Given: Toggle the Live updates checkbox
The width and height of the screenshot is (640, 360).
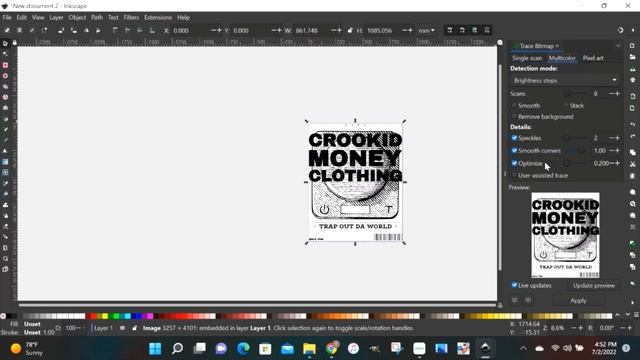Looking at the screenshot, I should 514,285.
